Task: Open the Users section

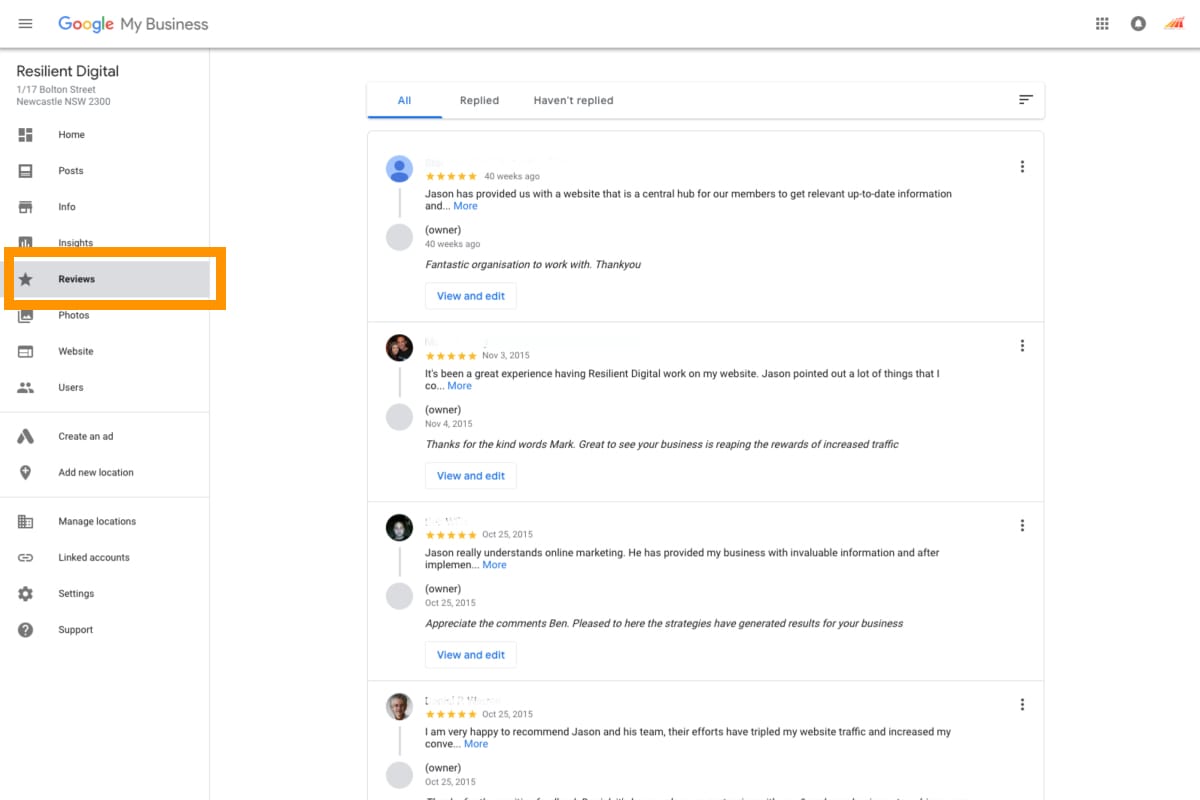Action: coord(71,388)
